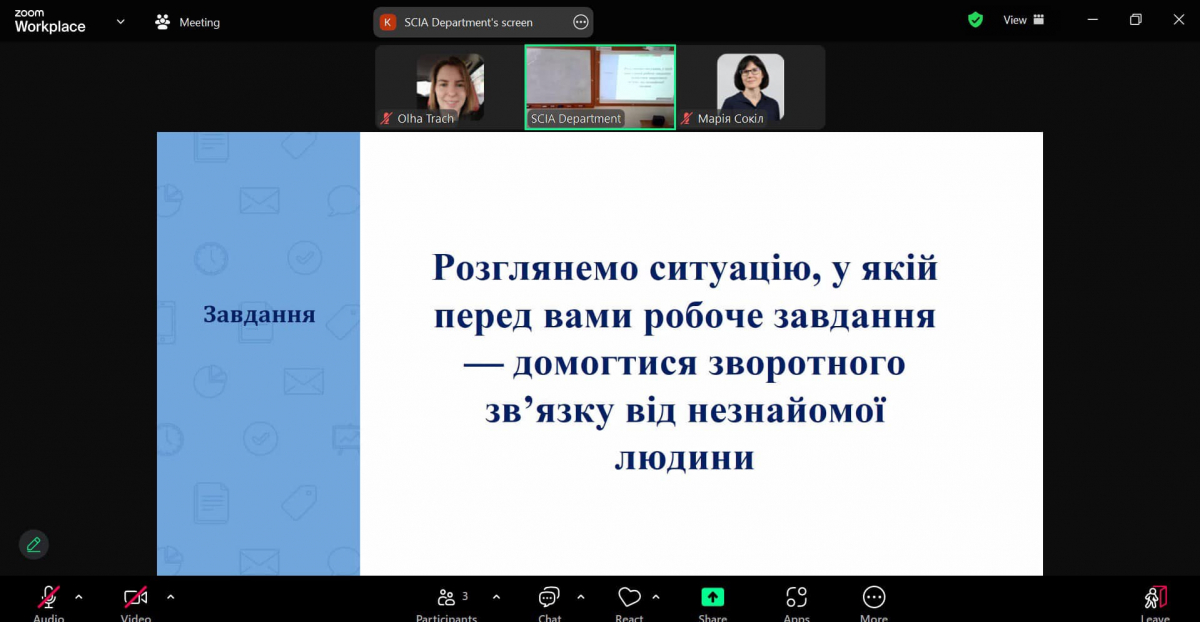Click the muted mic indicator on Марія Сокіл

pos(687,117)
